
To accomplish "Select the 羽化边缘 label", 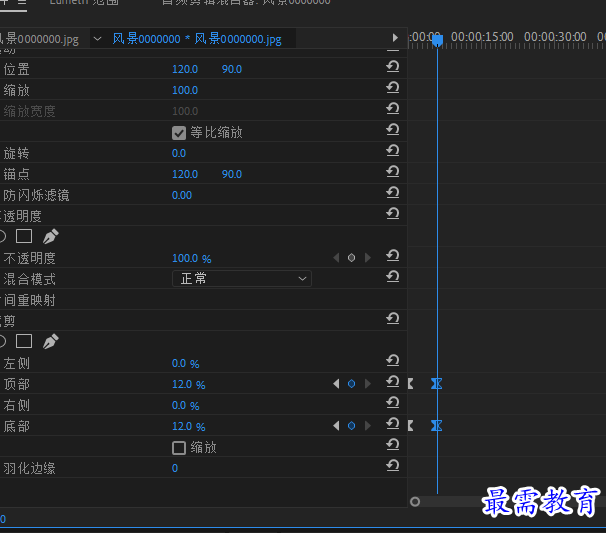I will [30, 468].
